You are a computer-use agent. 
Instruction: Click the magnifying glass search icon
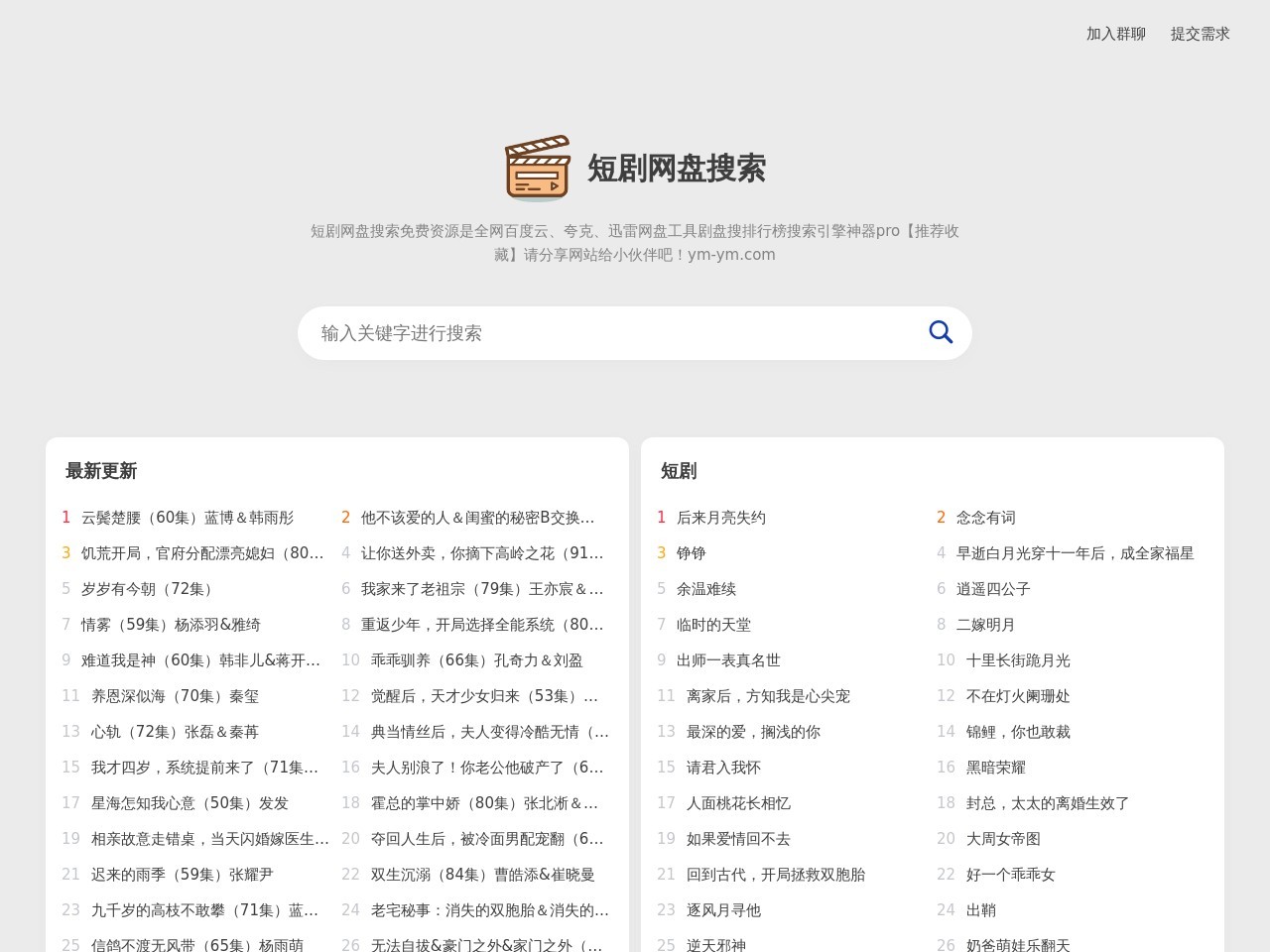940,332
